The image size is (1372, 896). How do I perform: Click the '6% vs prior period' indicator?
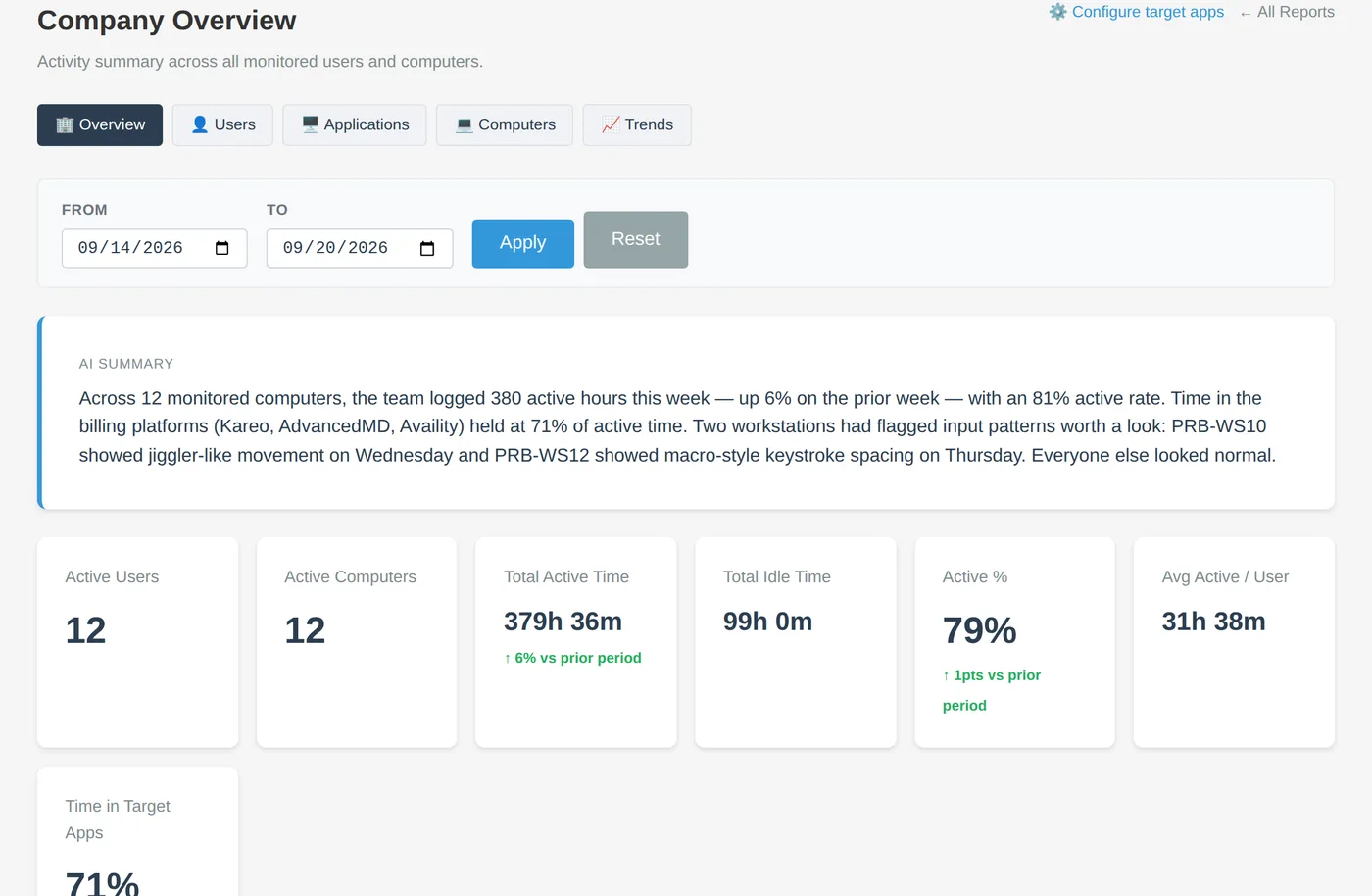[x=573, y=658]
